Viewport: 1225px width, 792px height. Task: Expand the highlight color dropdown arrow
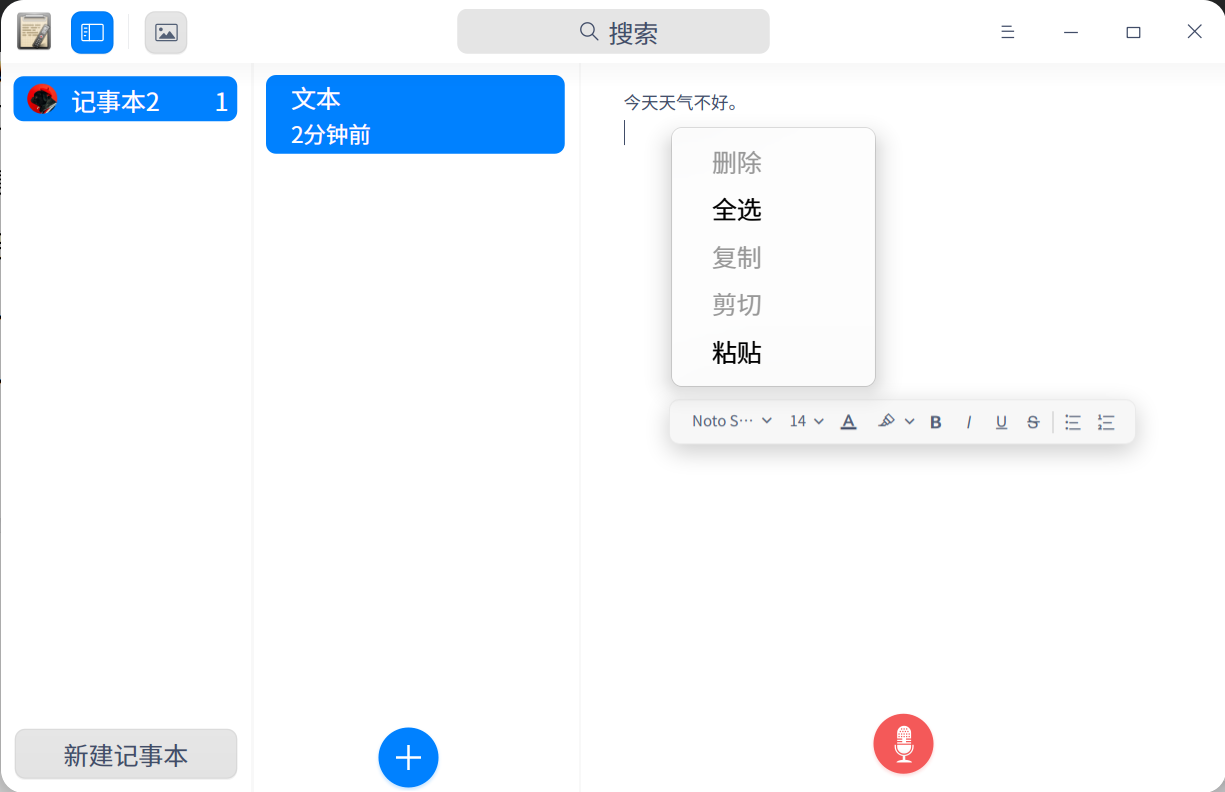pos(909,421)
